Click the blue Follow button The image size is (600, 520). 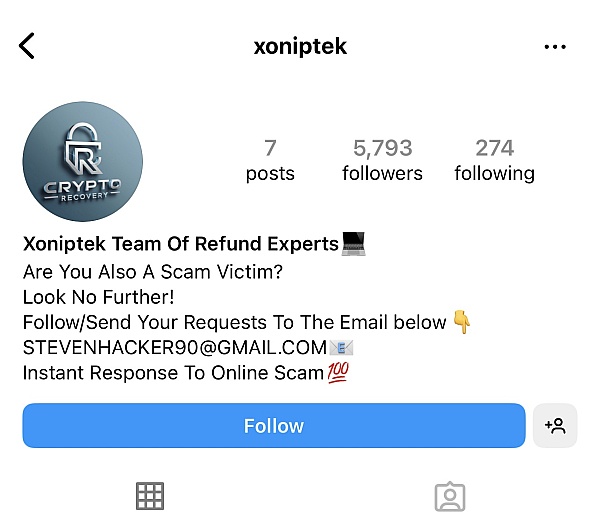tap(274, 425)
